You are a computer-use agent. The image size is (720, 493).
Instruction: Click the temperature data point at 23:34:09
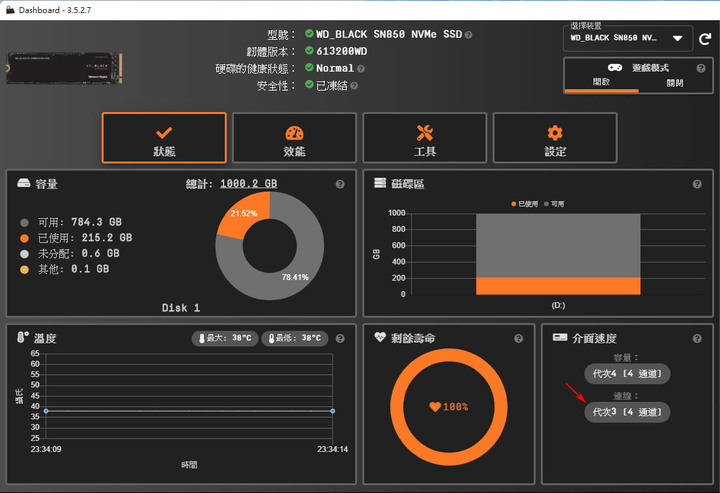point(46,411)
